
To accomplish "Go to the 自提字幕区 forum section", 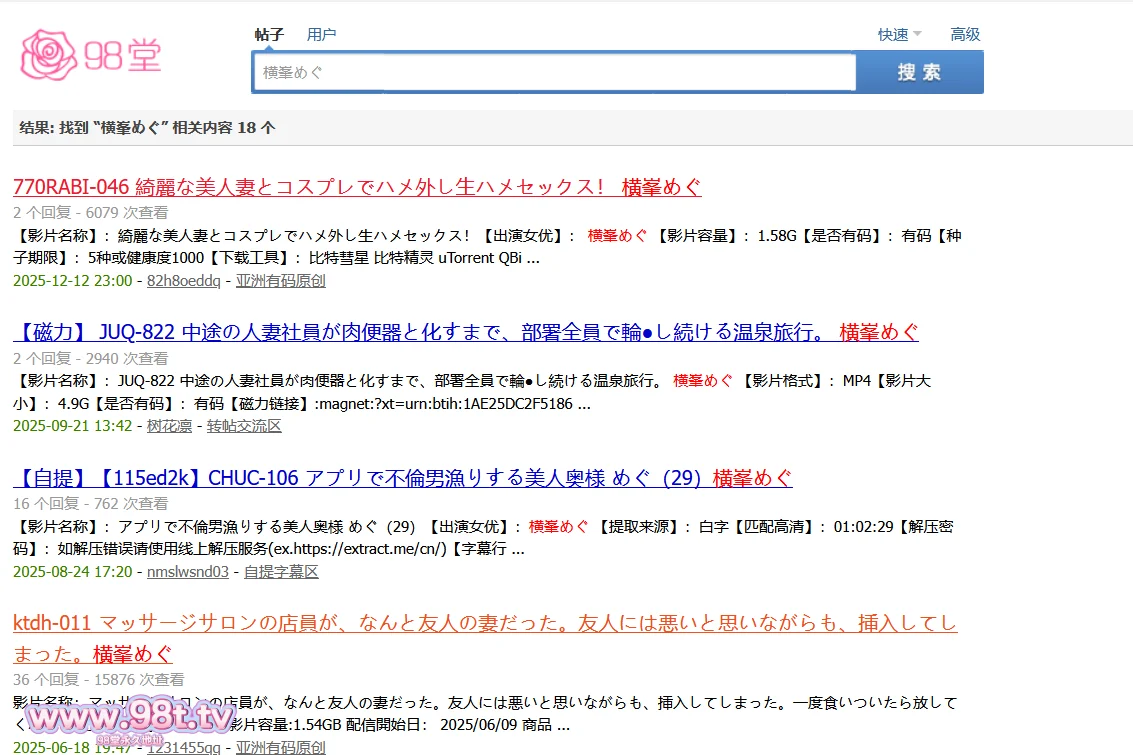I will (281, 572).
